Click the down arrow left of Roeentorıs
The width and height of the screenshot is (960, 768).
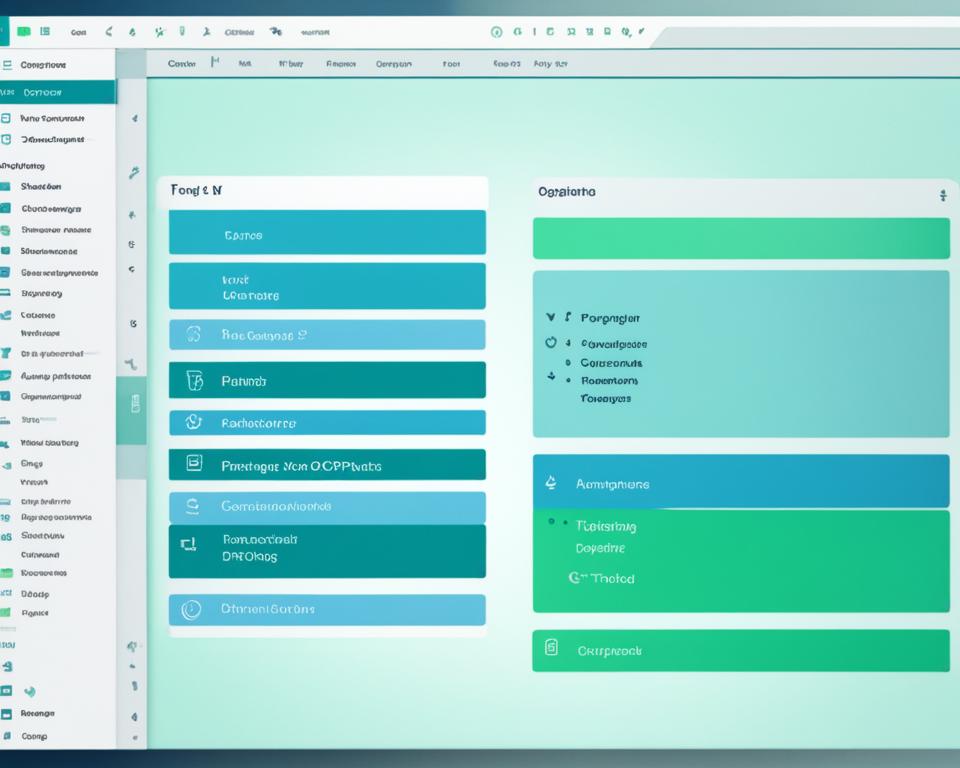[551, 375]
